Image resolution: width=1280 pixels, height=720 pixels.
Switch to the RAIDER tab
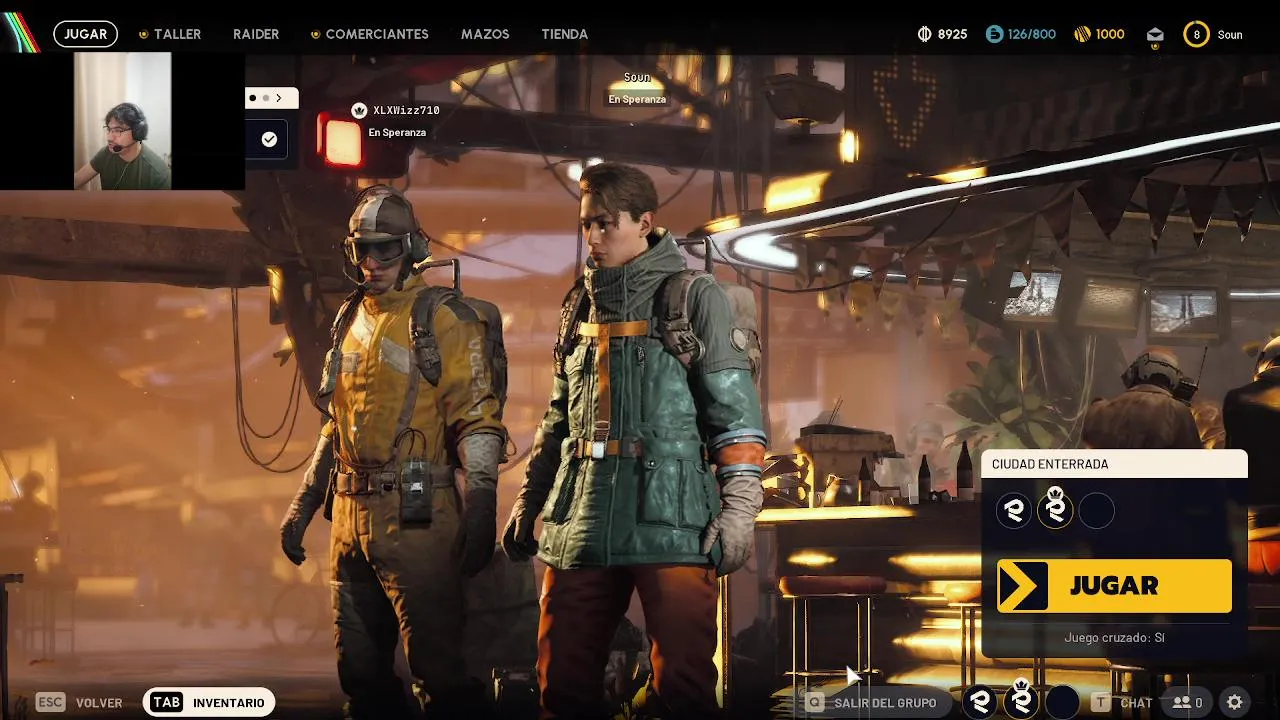point(256,34)
